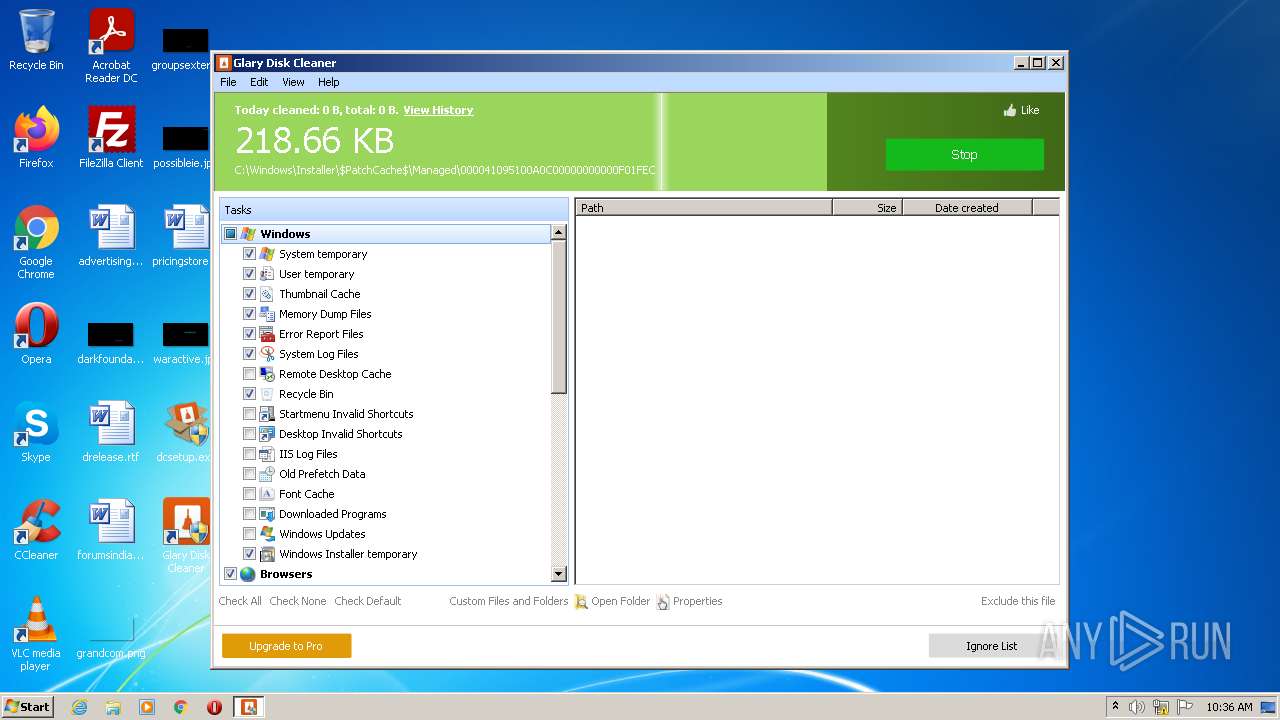Click Check Default link

[x=368, y=601]
